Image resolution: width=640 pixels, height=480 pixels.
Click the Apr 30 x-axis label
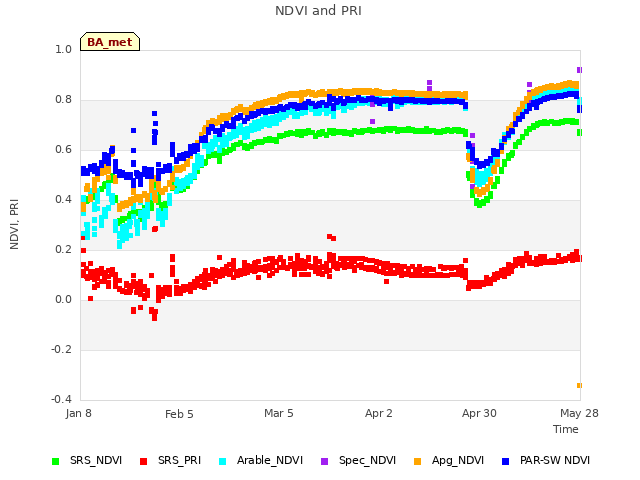pyautogui.click(x=479, y=413)
